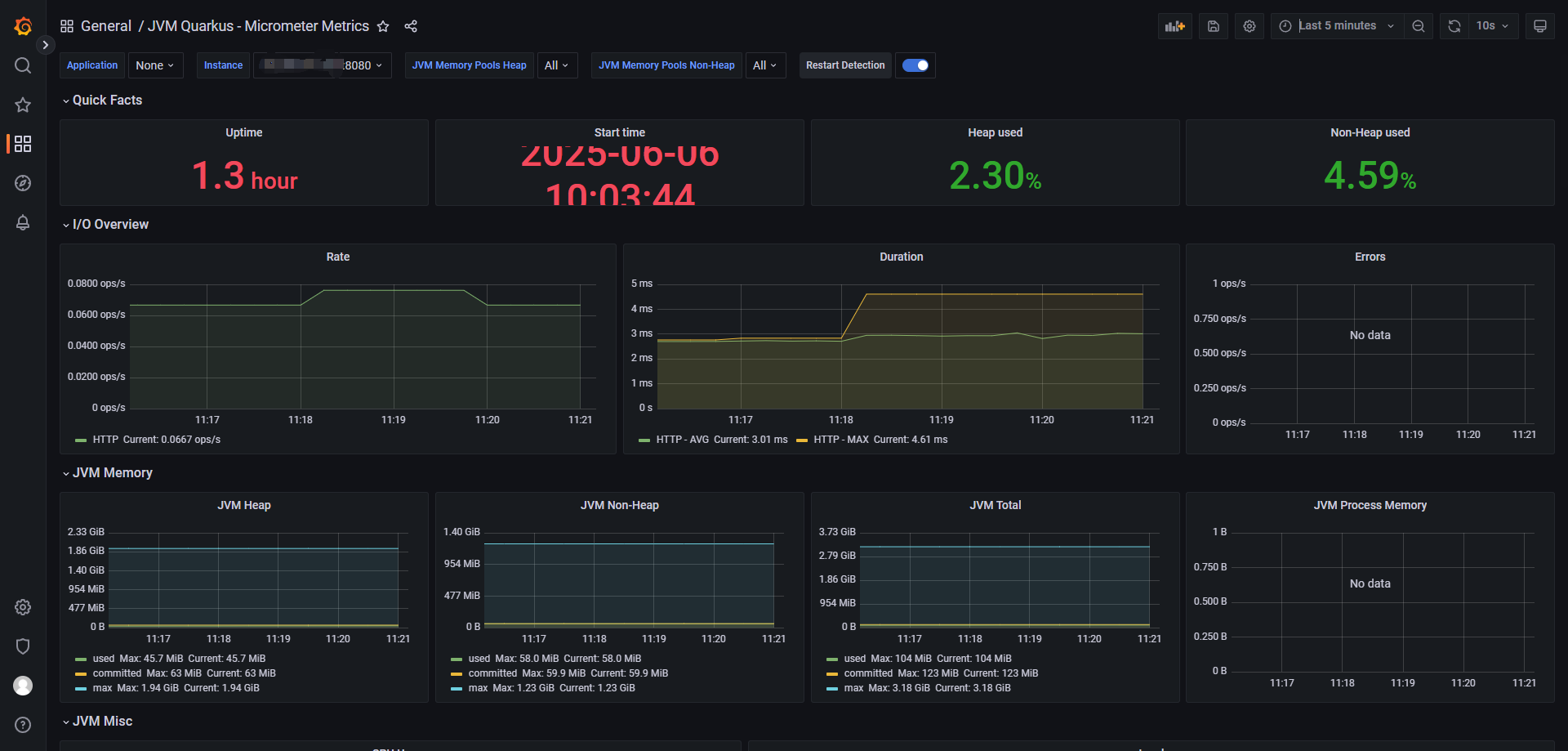
Task: Toggle committed series in JVM Total legend
Action: tap(868, 673)
